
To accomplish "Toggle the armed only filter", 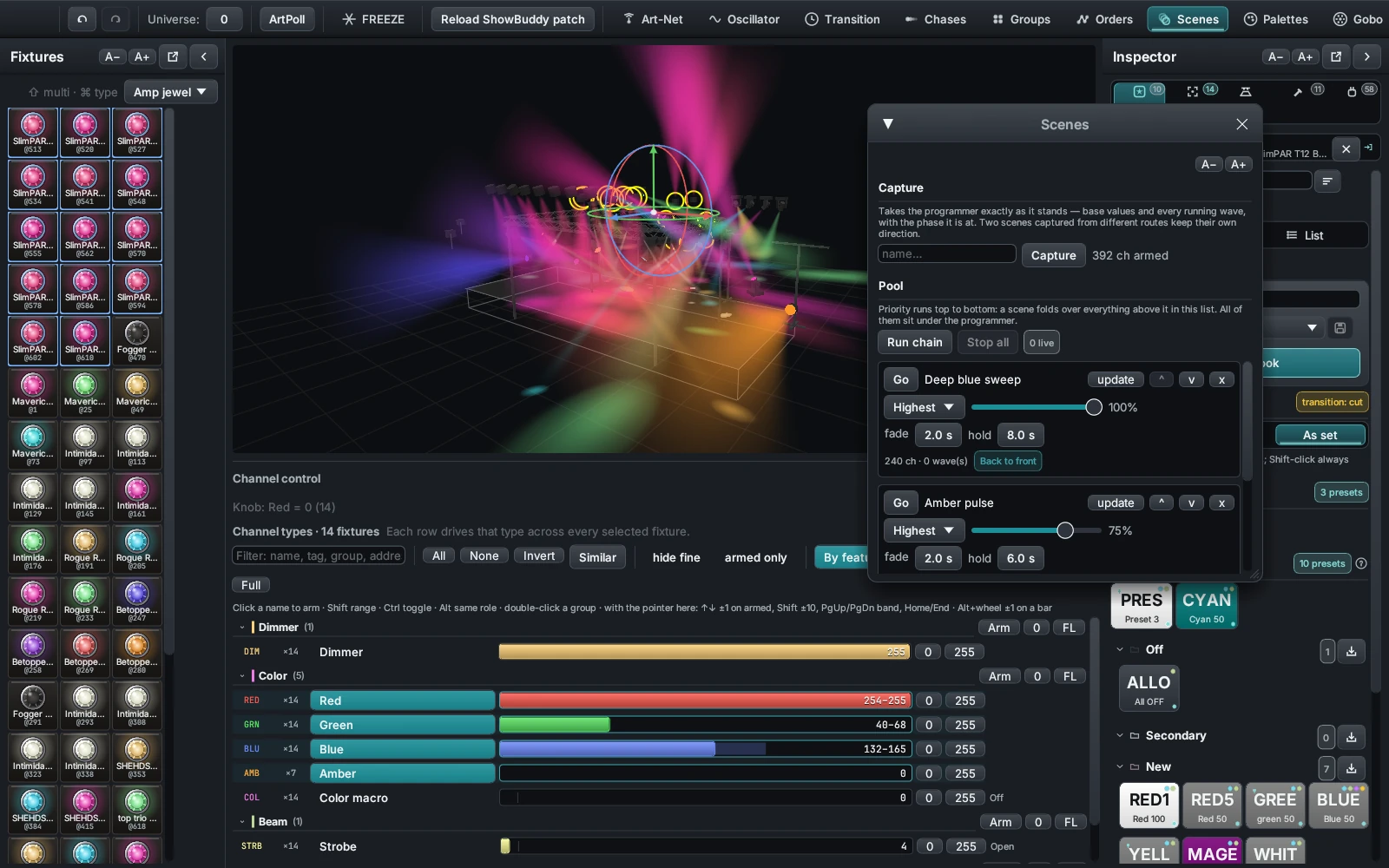I will pos(755,557).
